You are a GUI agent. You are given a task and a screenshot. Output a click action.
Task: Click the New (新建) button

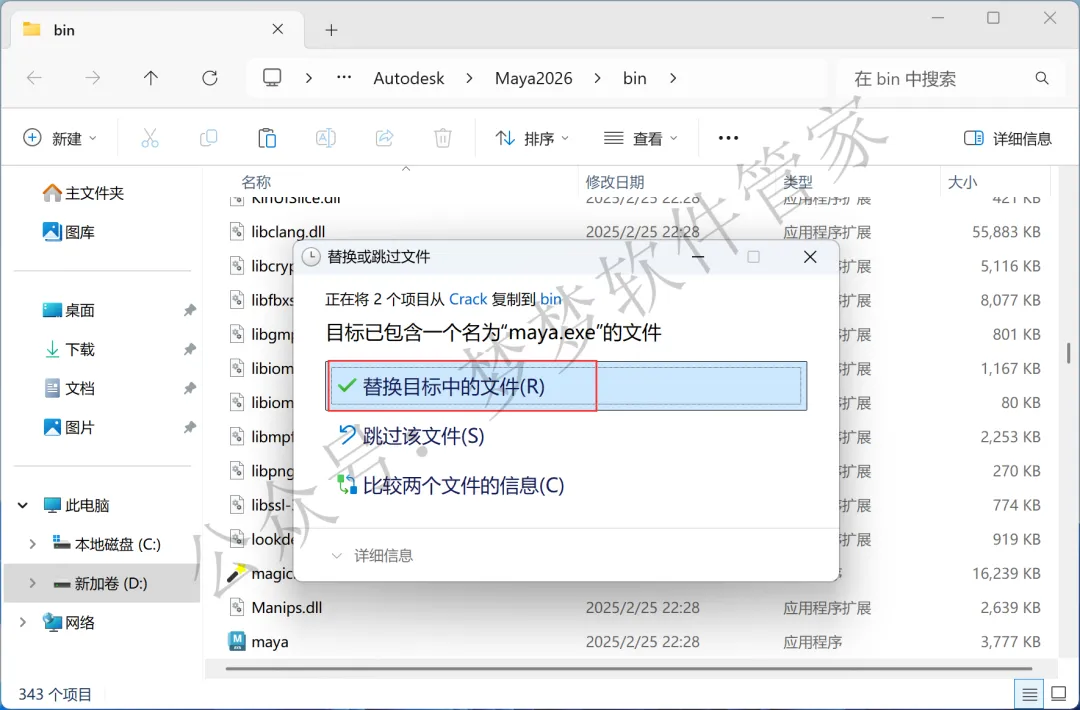[60, 138]
